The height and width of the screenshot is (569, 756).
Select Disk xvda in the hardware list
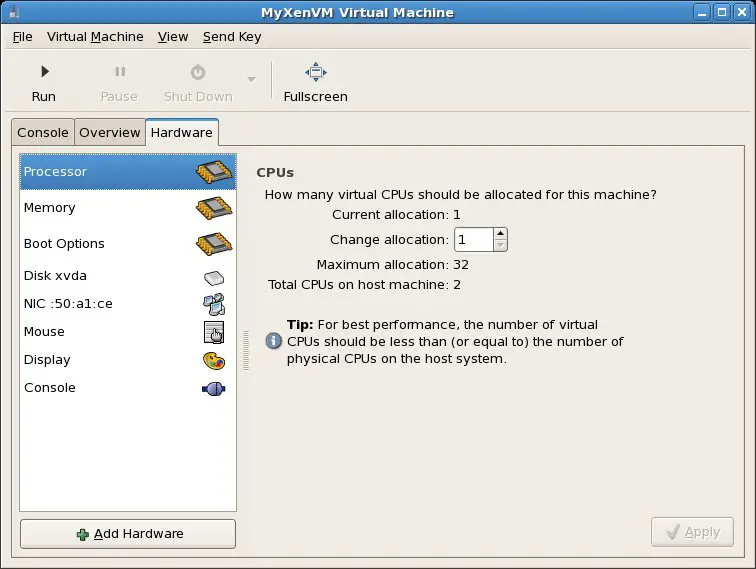tap(128, 276)
